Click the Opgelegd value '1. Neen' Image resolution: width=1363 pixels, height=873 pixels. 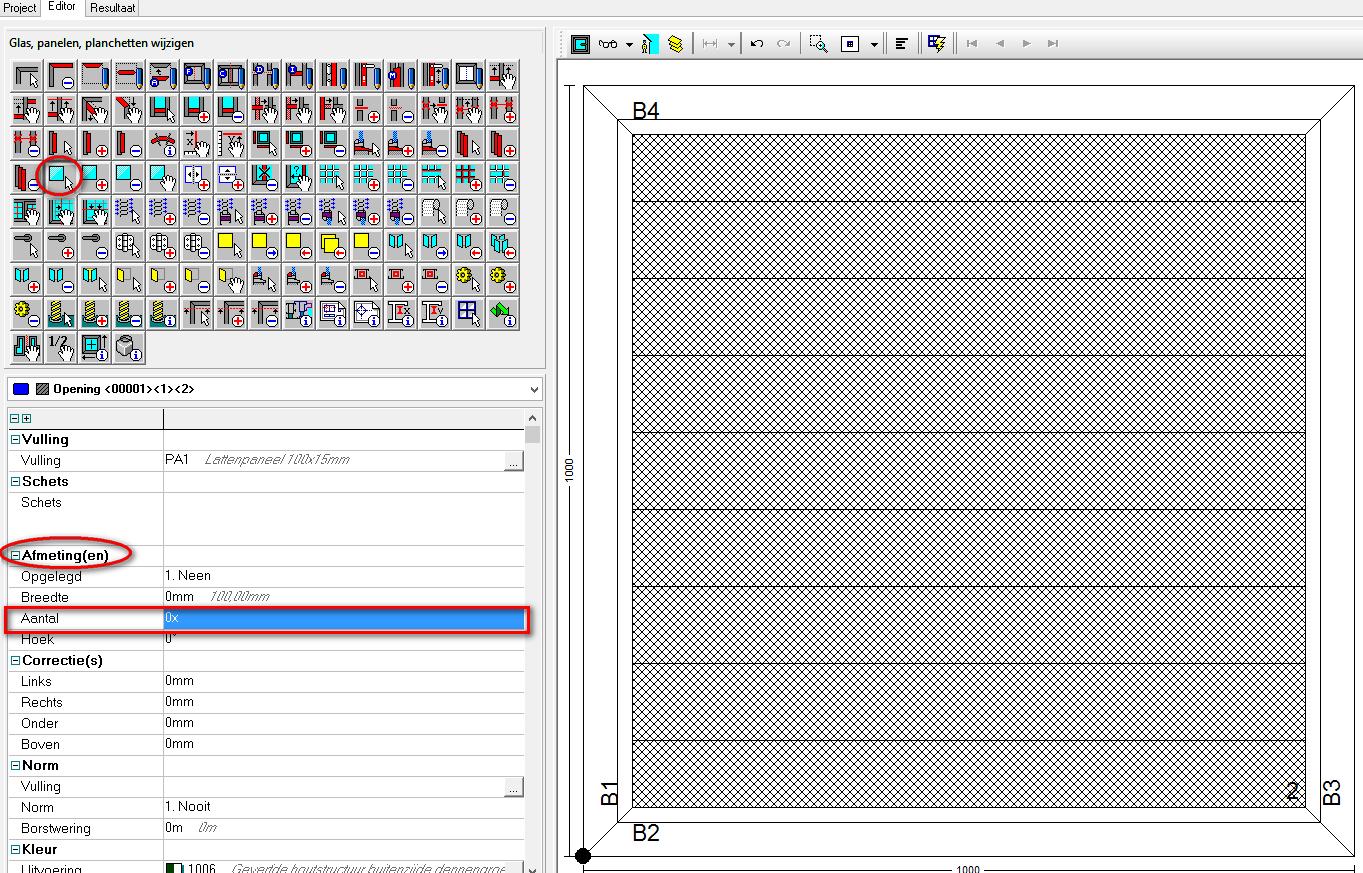pyautogui.click(x=188, y=576)
